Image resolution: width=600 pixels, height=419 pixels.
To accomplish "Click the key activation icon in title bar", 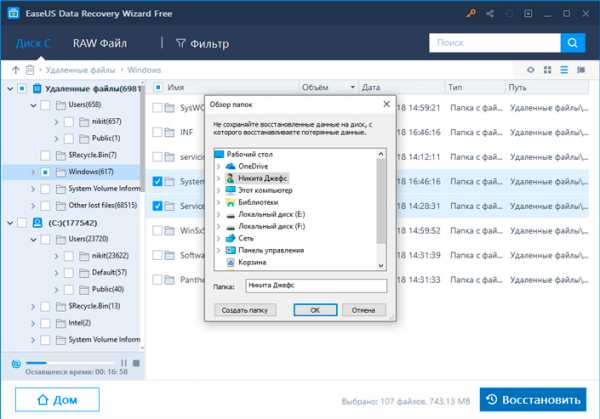I will point(471,13).
